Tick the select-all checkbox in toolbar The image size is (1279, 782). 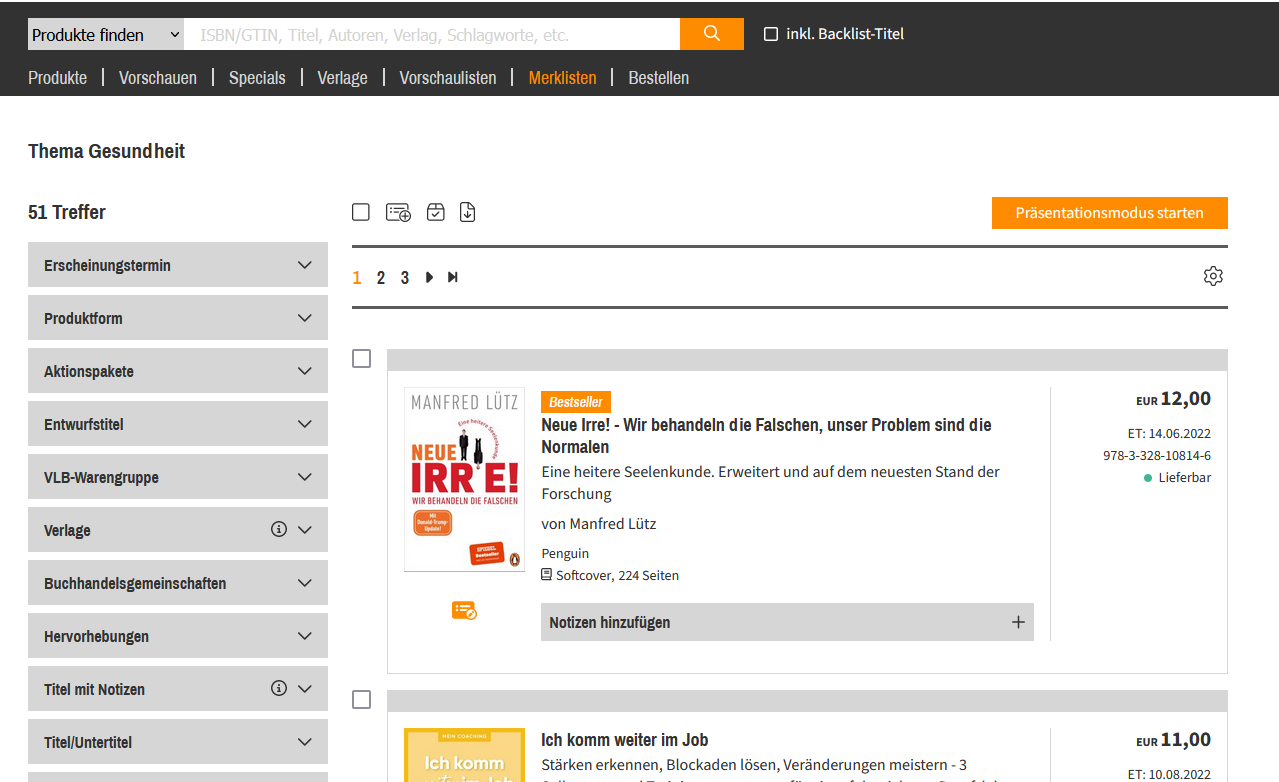pyautogui.click(x=361, y=212)
